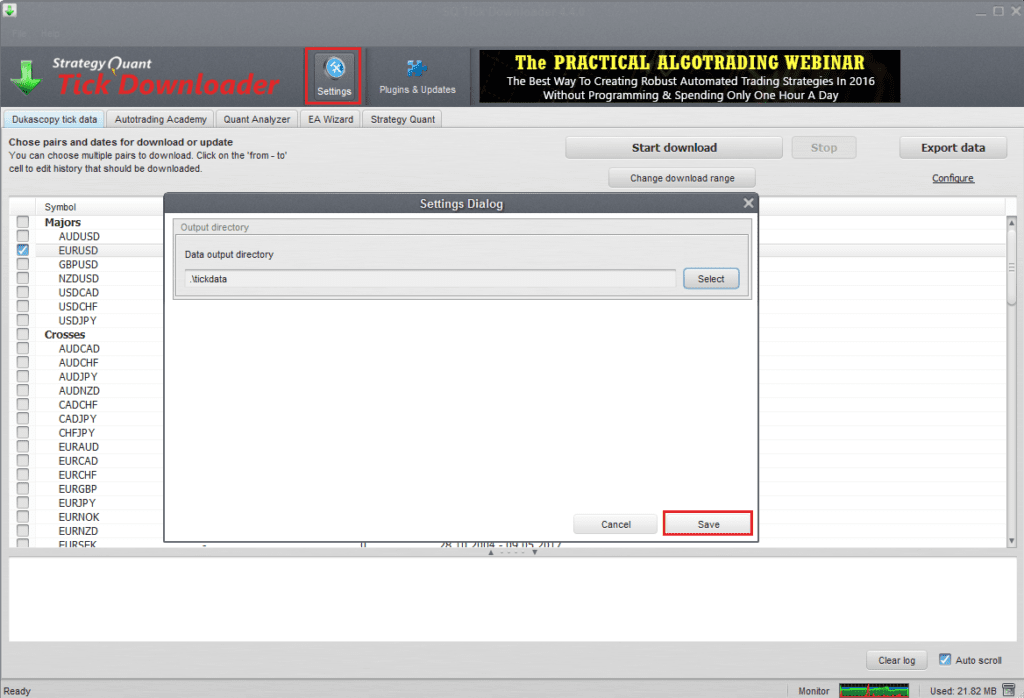Check the GBPUSD checkbox

pyautogui.click(x=23, y=264)
